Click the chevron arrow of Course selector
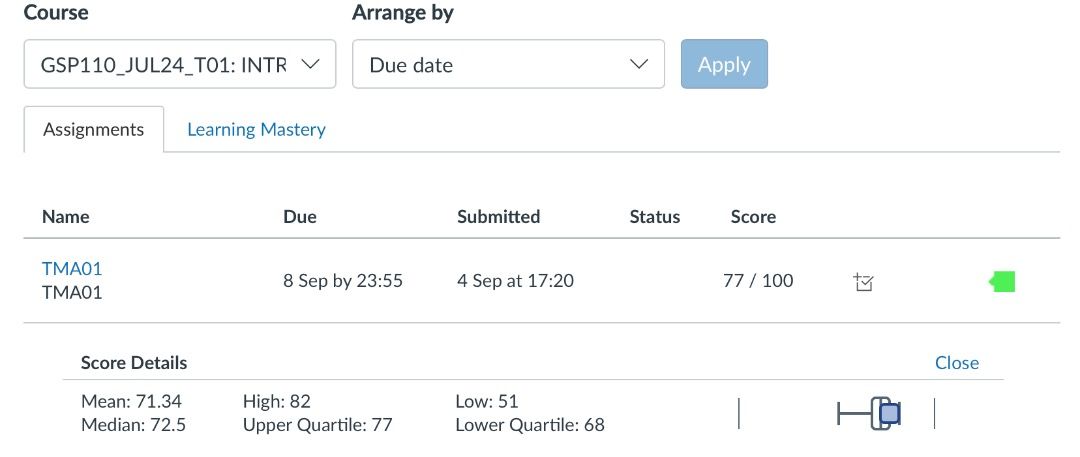The width and height of the screenshot is (1080, 457). 310,64
